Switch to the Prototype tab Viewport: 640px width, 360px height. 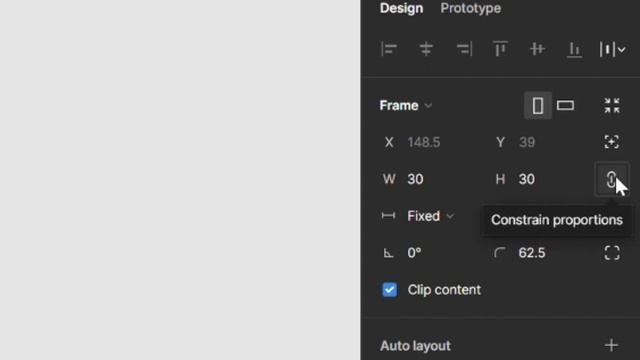pyautogui.click(x=471, y=8)
